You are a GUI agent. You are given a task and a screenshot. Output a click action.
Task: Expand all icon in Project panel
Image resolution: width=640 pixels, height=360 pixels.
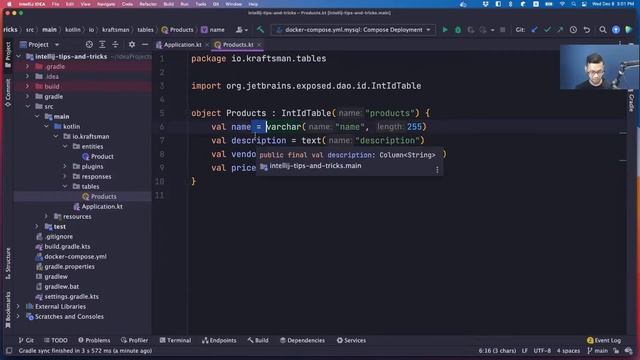(x=102, y=44)
